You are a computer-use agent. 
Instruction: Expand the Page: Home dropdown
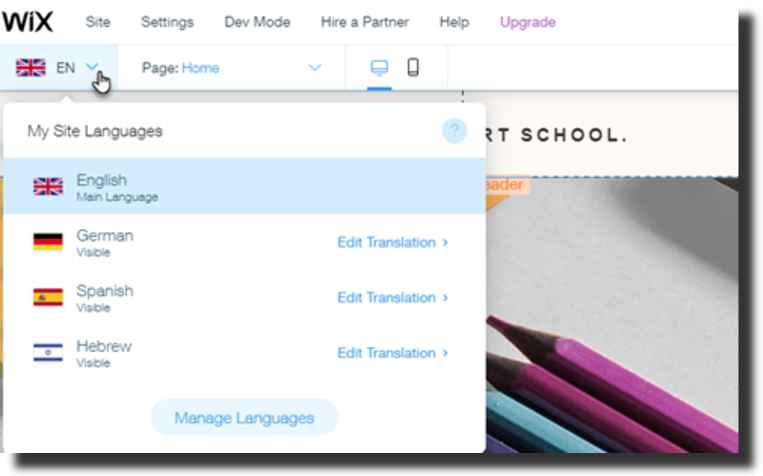315,67
